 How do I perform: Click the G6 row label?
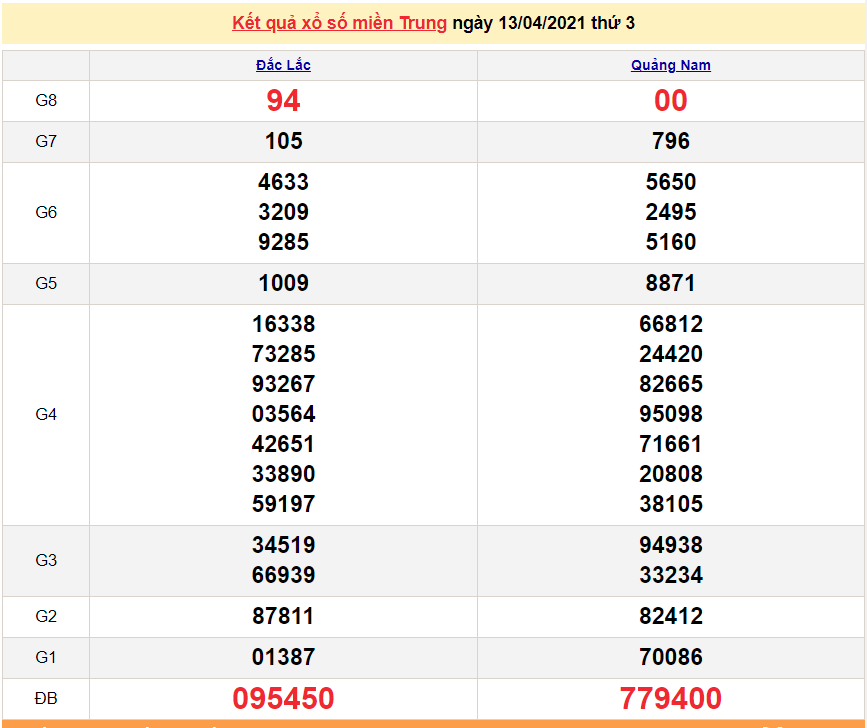(46, 212)
